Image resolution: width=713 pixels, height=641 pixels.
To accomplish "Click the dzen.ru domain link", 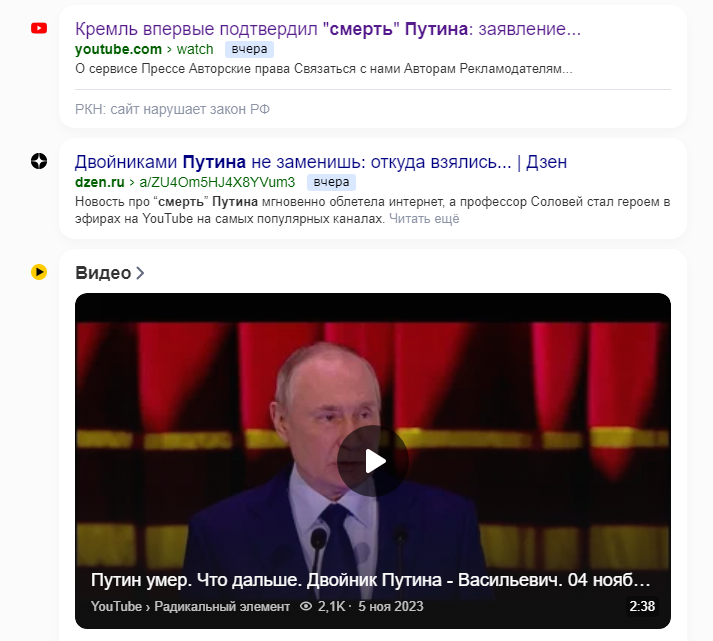I will pyautogui.click(x=100, y=182).
